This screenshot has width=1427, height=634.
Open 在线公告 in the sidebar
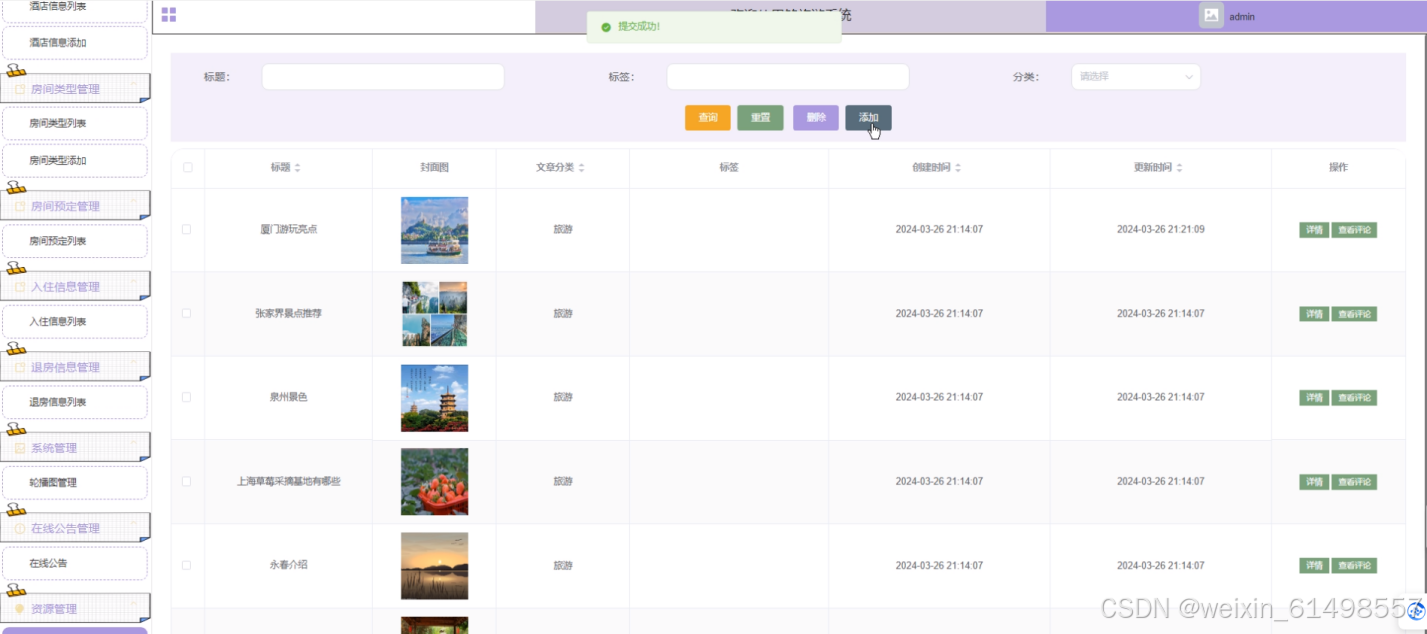point(75,563)
